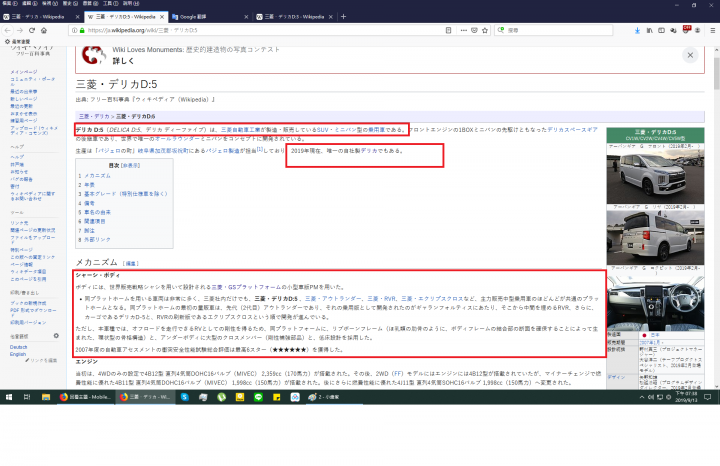Image resolution: width=720 pixels, height=466 pixels.
Task: Close the first 三菱・デリカ Wikipedia tab
Action: (x=77, y=17)
